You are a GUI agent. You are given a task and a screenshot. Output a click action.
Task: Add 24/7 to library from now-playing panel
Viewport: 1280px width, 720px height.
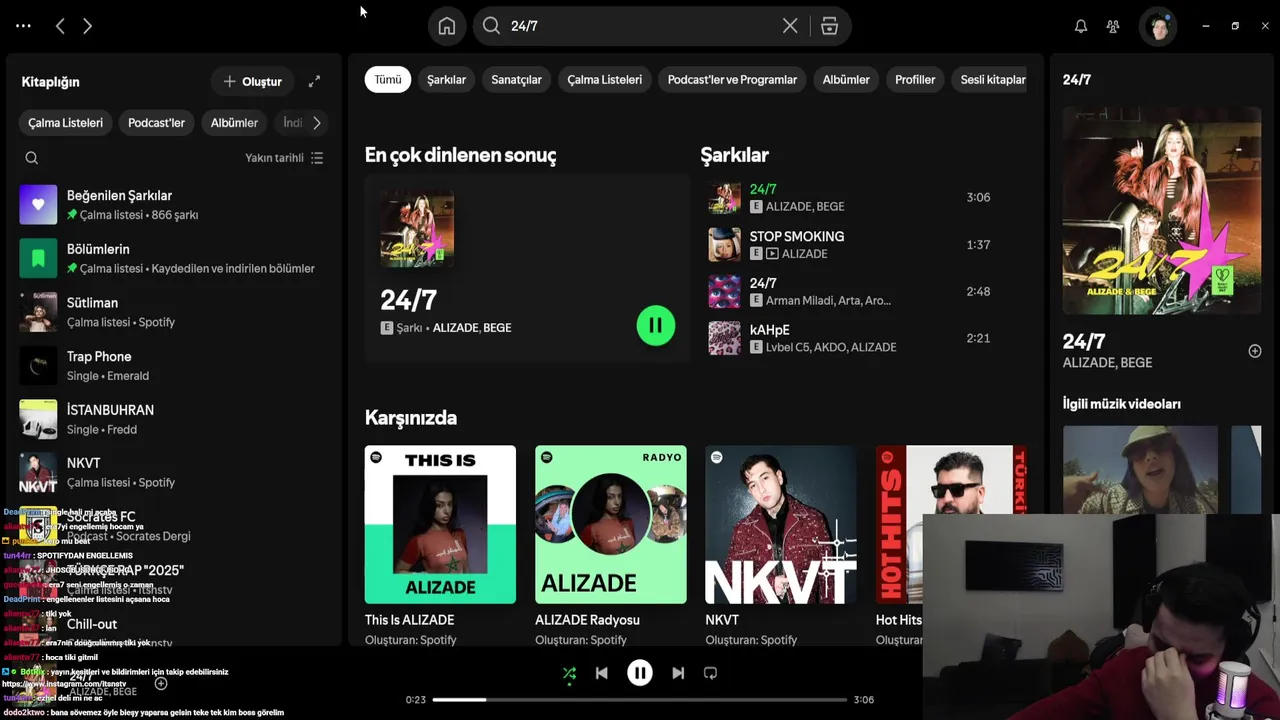click(1255, 351)
